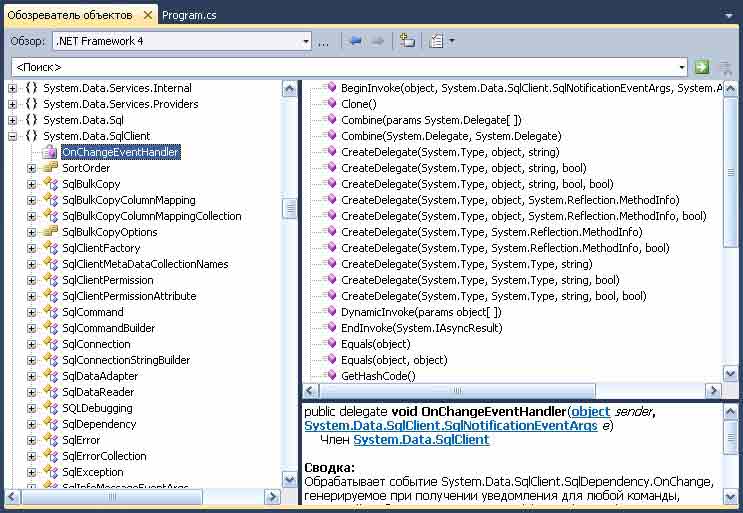Screen dimensions: 743x513
Task: Click the Forward navigation arrow icon
Action: (378, 41)
